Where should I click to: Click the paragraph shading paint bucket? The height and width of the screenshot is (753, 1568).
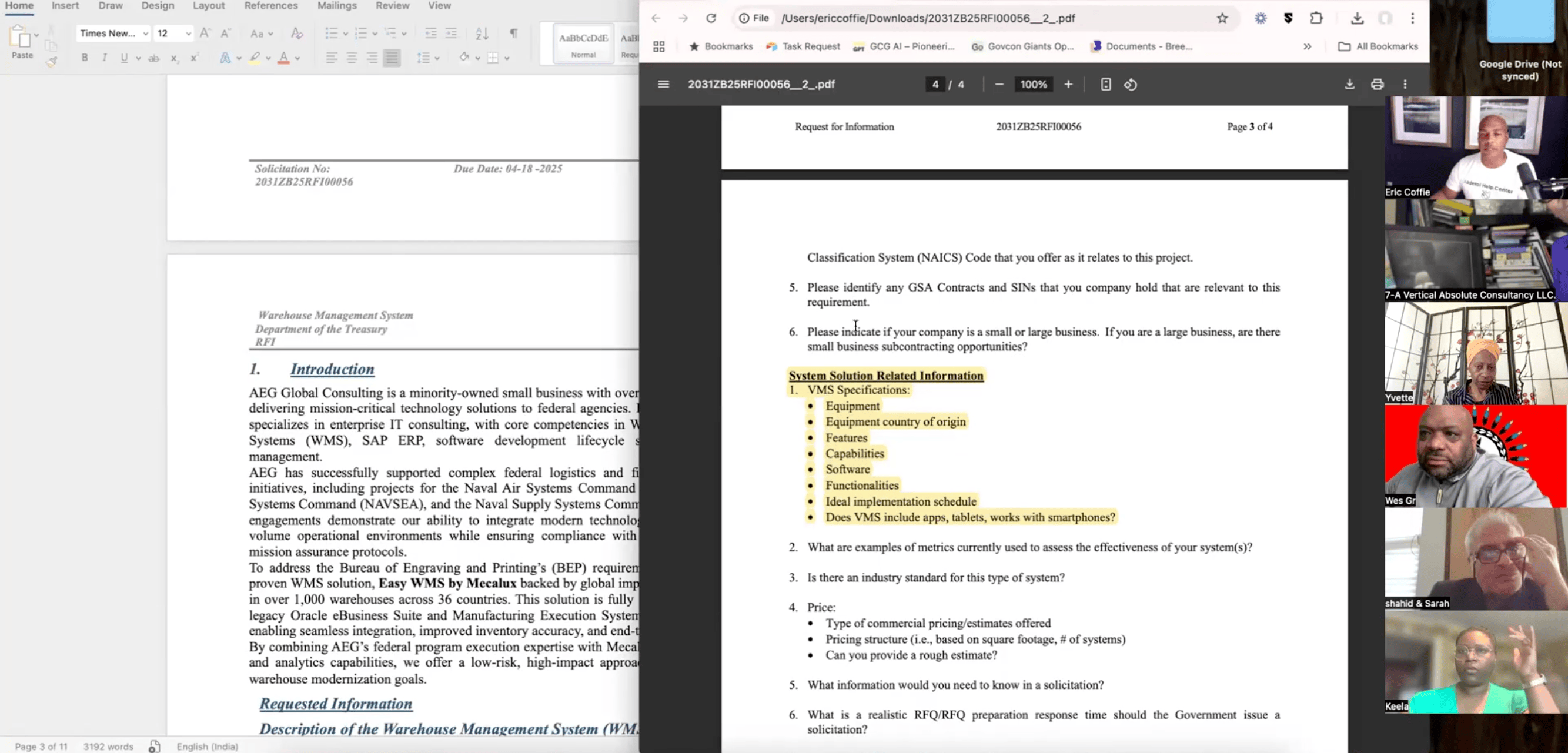click(x=464, y=58)
